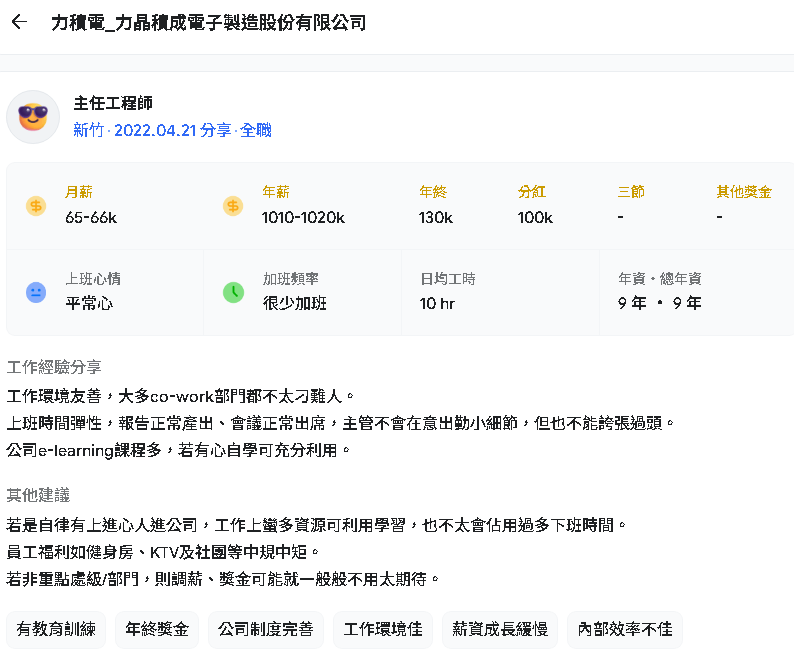
Task: Click the seniority value 9 年 • 9 年
Action: (x=659, y=303)
